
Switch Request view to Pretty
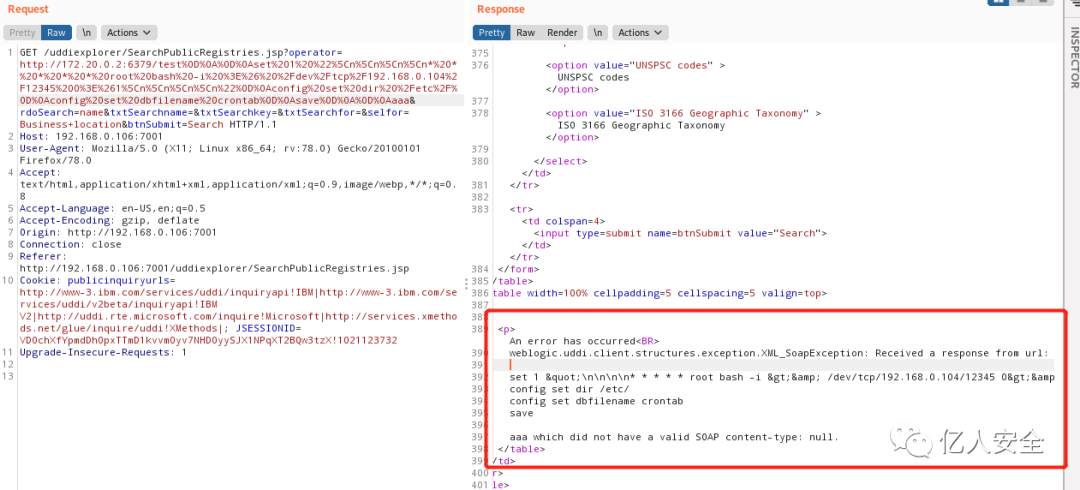[x=22, y=32]
